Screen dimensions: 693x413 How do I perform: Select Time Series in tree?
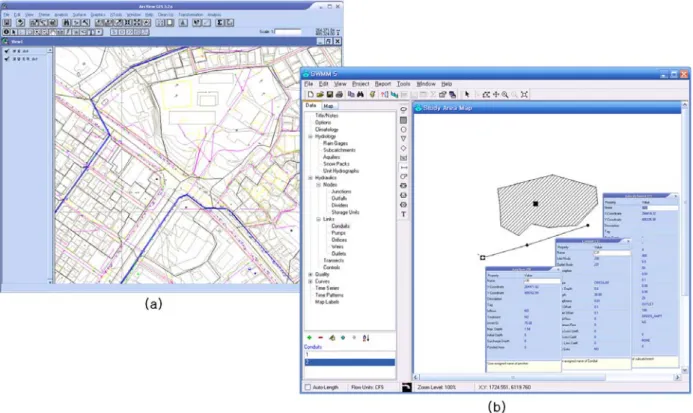[327, 288]
